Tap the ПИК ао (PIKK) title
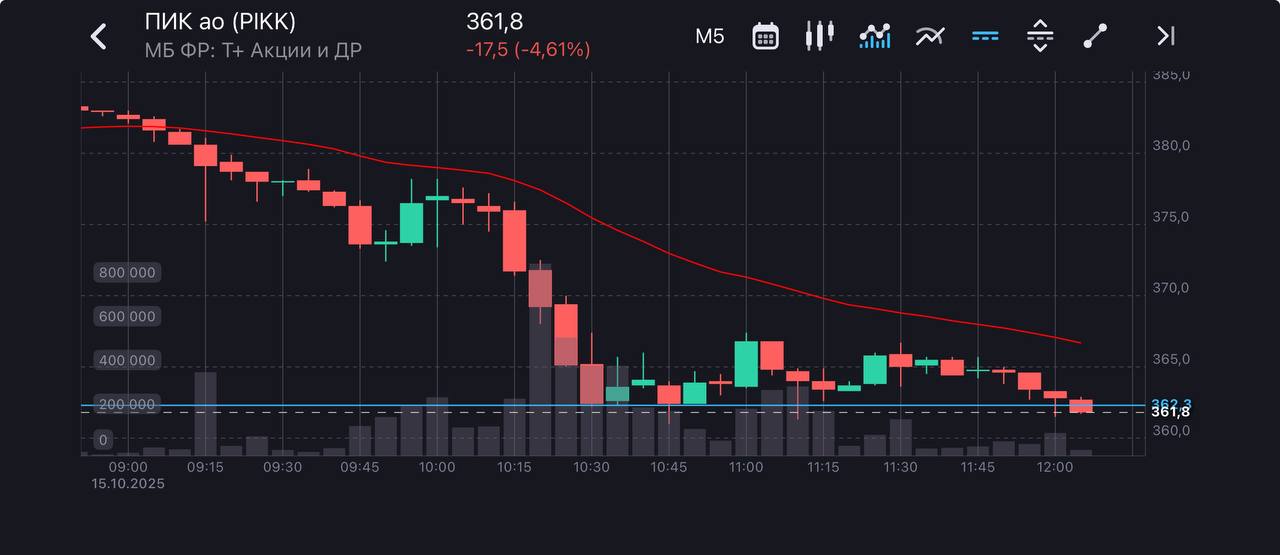This screenshot has width=1280, height=555. click(x=220, y=23)
